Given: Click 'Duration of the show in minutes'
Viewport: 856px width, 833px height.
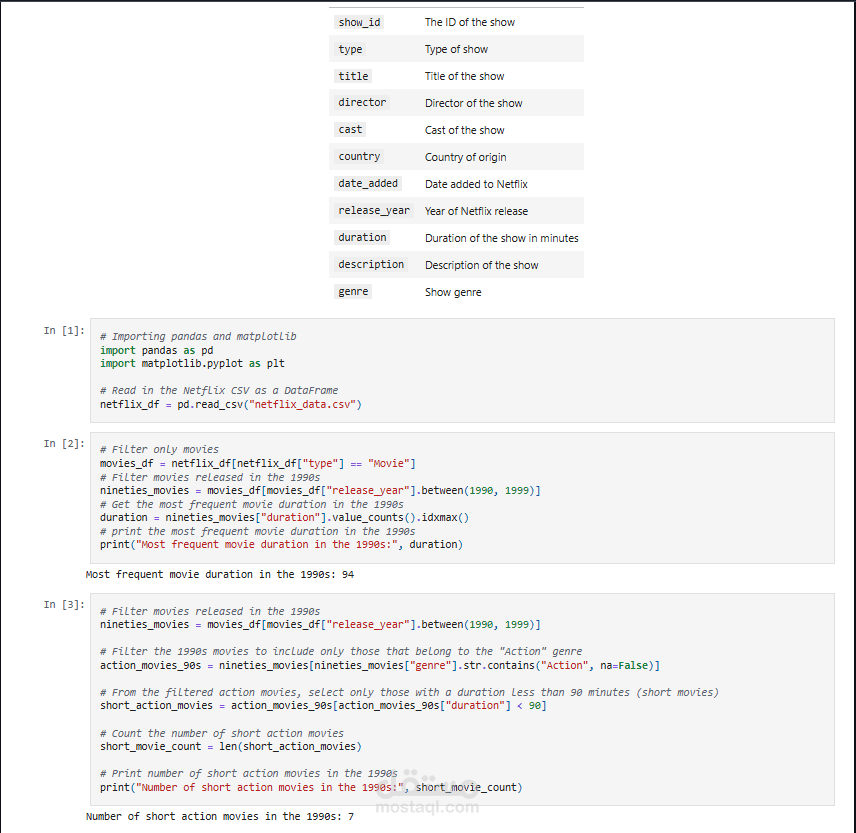Looking at the screenshot, I should click(502, 238).
